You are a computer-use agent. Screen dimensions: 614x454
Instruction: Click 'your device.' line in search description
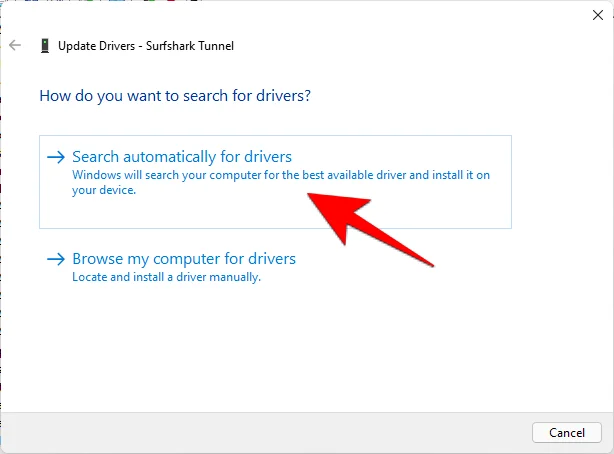pos(104,190)
